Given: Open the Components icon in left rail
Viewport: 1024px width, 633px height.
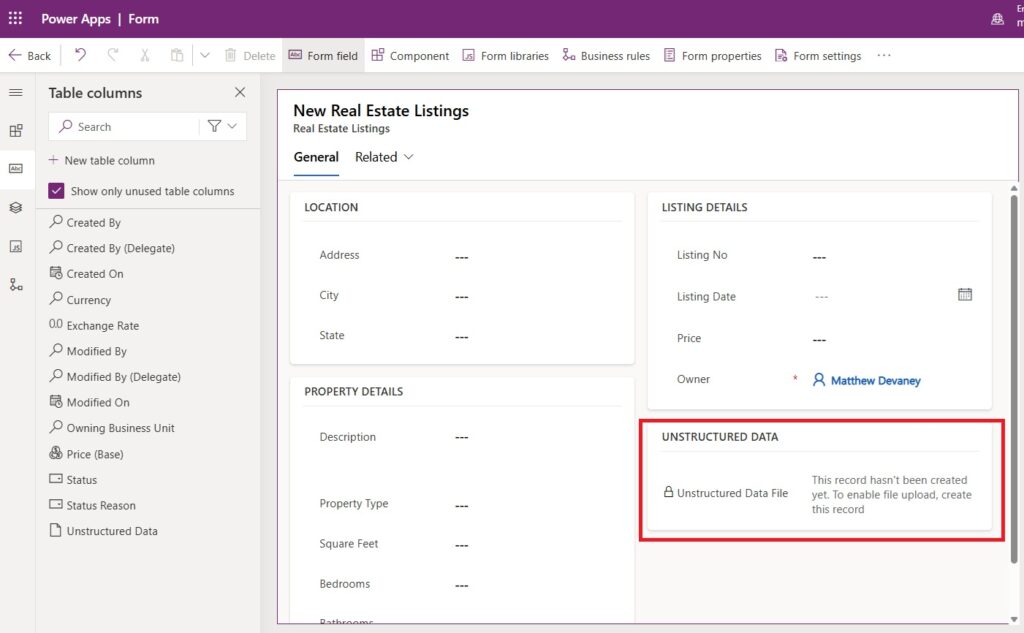Looking at the screenshot, I should (x=16, y=131).
